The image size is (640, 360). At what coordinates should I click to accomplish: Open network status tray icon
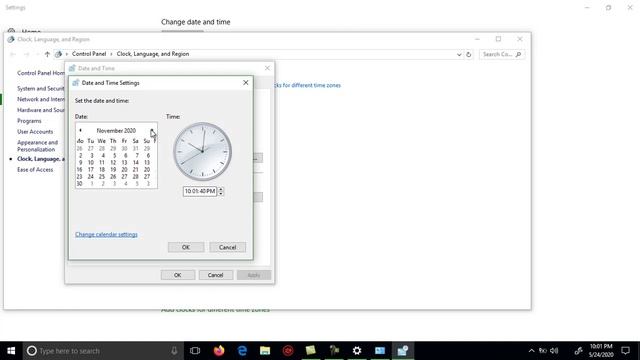pos(542,351)
